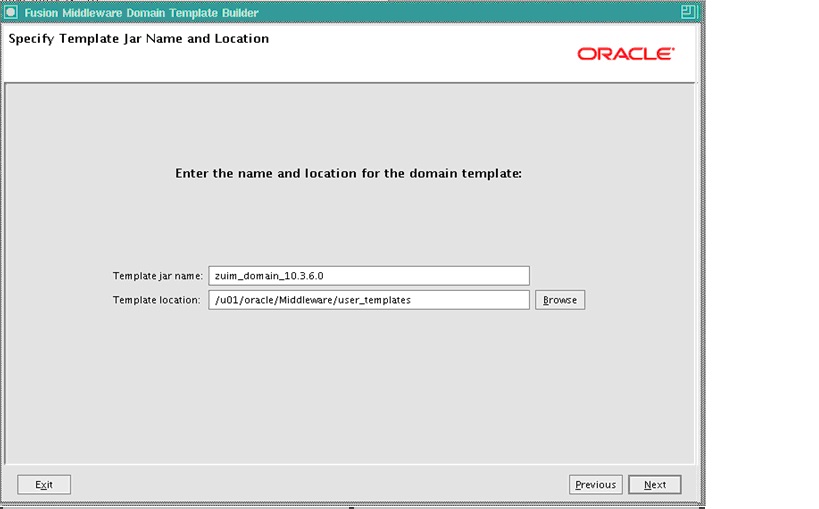Click the window menu icon in title bar
Screen dimensions: 819x509
pos(11,12)
